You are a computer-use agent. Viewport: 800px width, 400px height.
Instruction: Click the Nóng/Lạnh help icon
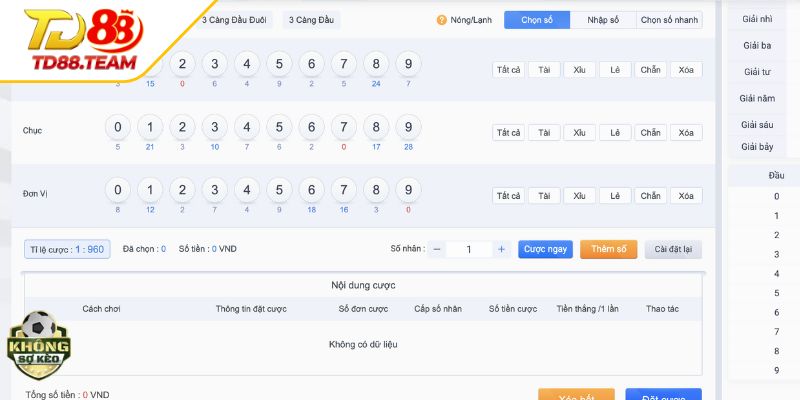pyautogui.click(x=442, y=20)
